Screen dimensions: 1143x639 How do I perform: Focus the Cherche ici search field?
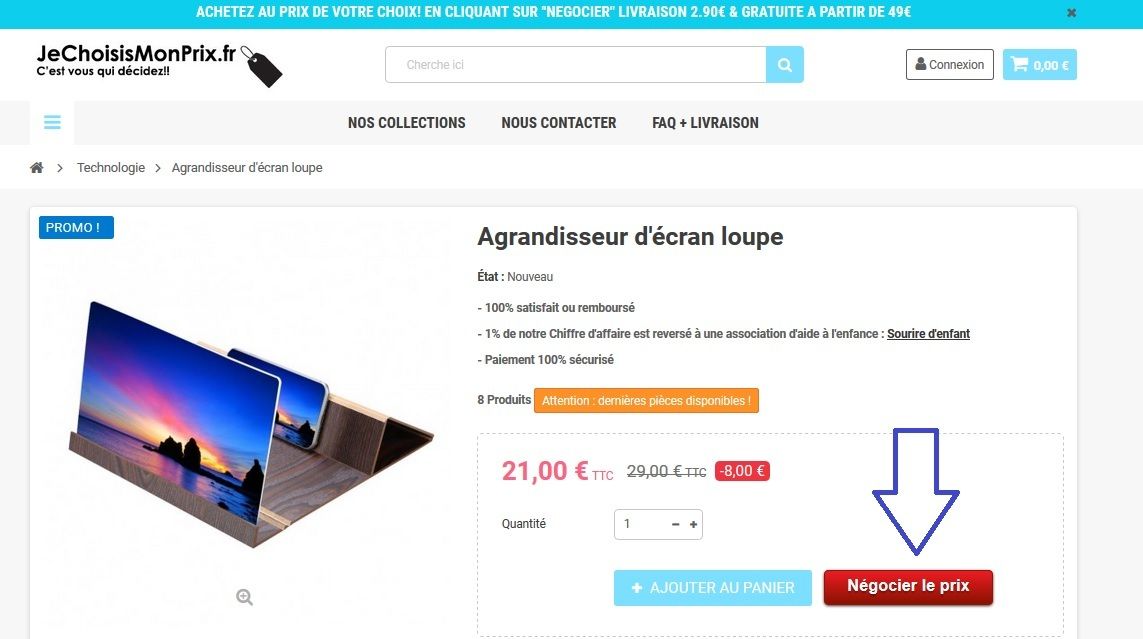click(575, 65)
